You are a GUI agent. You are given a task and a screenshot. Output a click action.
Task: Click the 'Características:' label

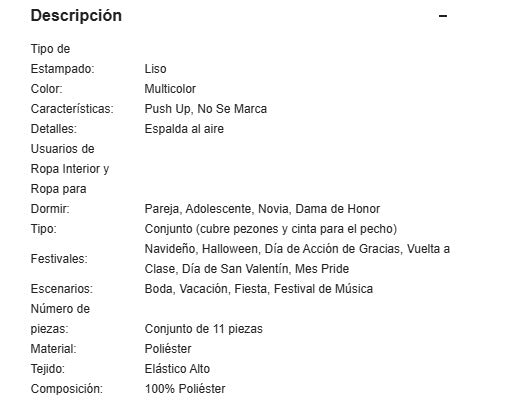(72, 109)
